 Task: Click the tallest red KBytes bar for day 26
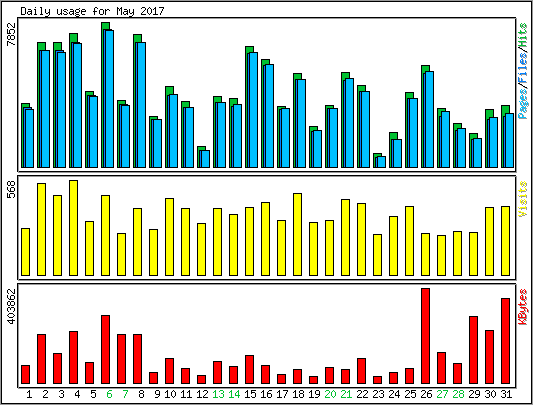pos(425,336)
